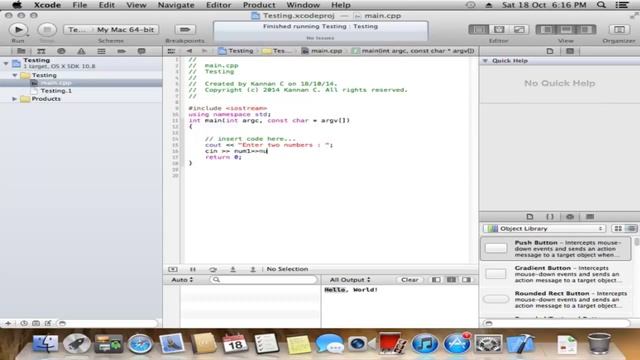The height and width of the screenshot is (360, 640).
Task: Click main.cpp in jump bar
Action: pos(322,51)
